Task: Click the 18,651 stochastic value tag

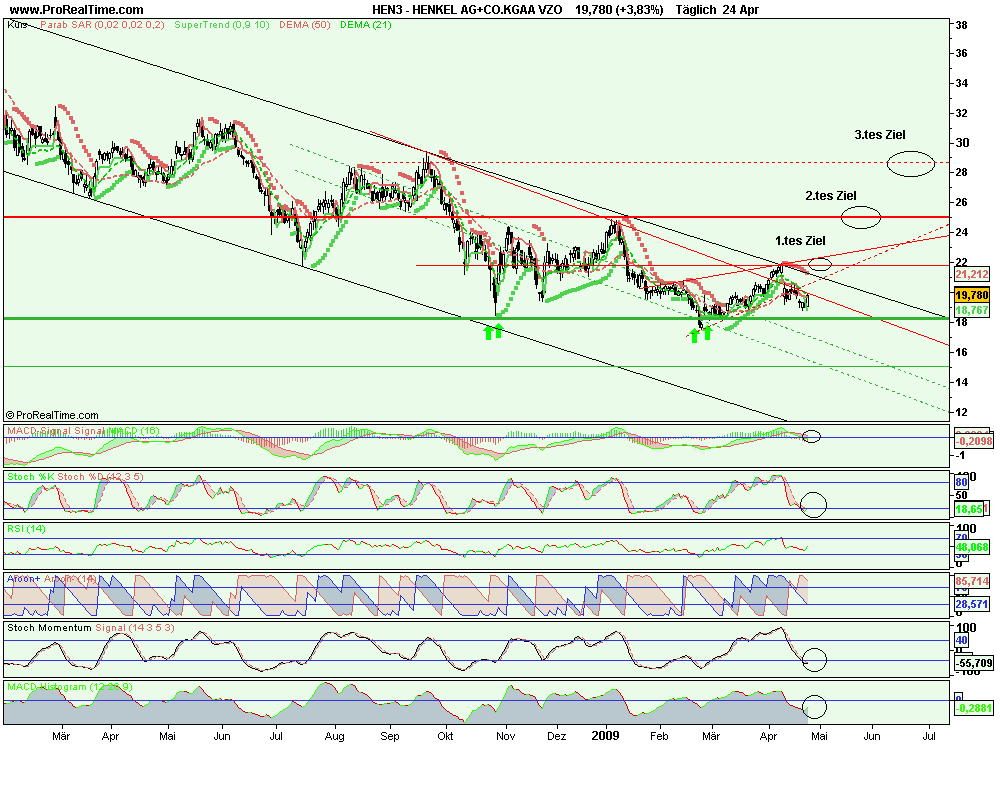Action: (971, 509)
